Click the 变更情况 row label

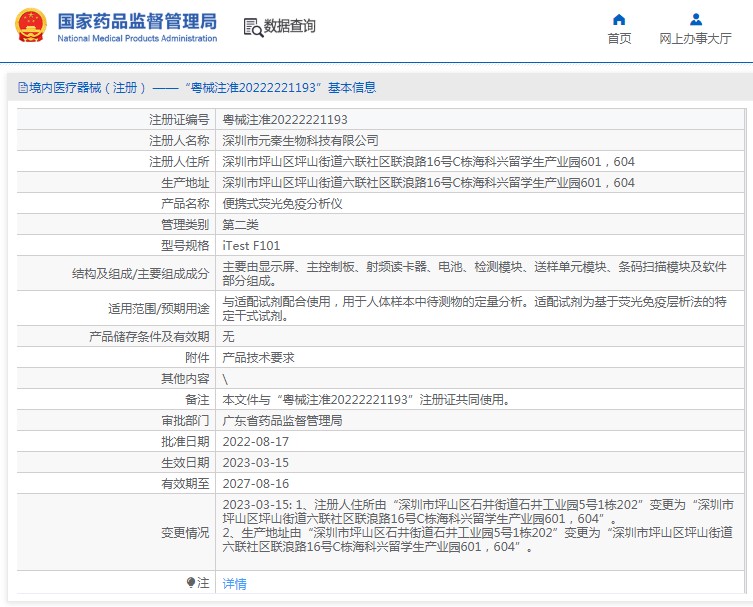(185, 533)
